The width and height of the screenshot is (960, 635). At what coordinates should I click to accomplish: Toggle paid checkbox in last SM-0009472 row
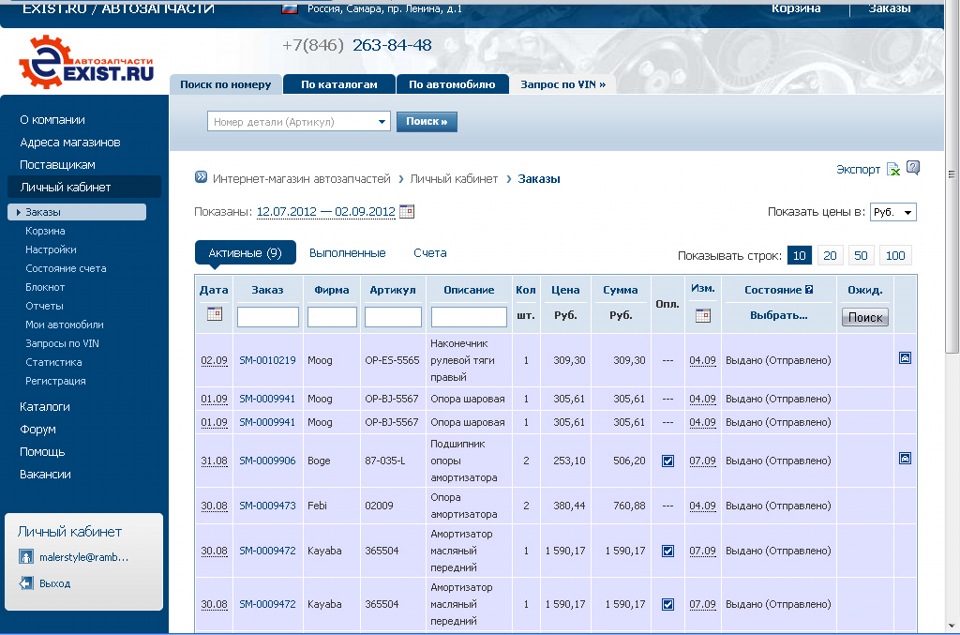pyautogui.click(x=668, y=604)
